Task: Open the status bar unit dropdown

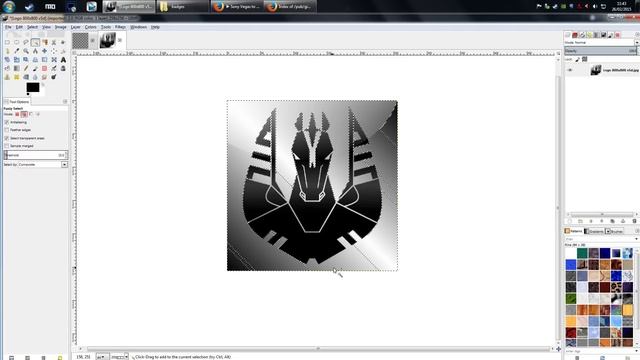Action: (x=102, y=357)
